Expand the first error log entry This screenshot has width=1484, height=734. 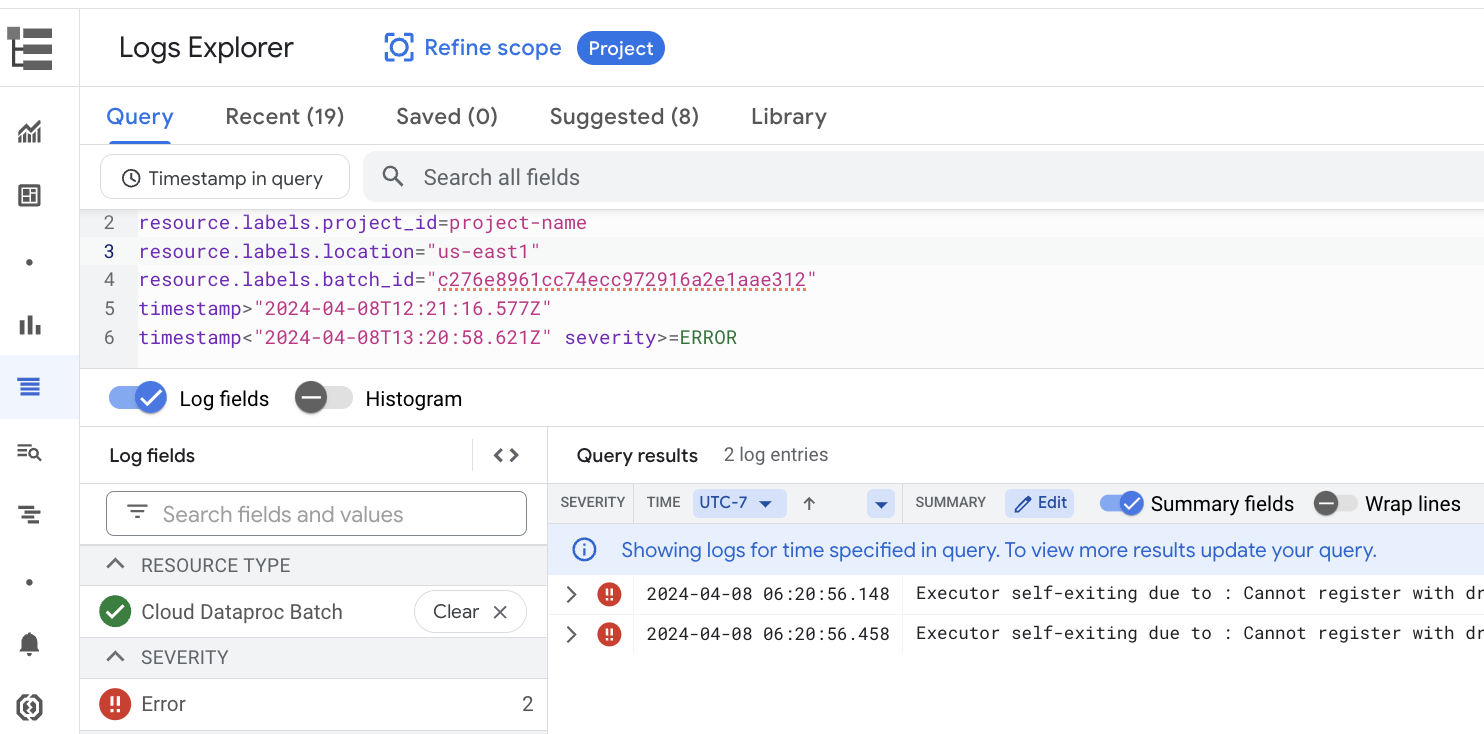click(x=571, y=593)
